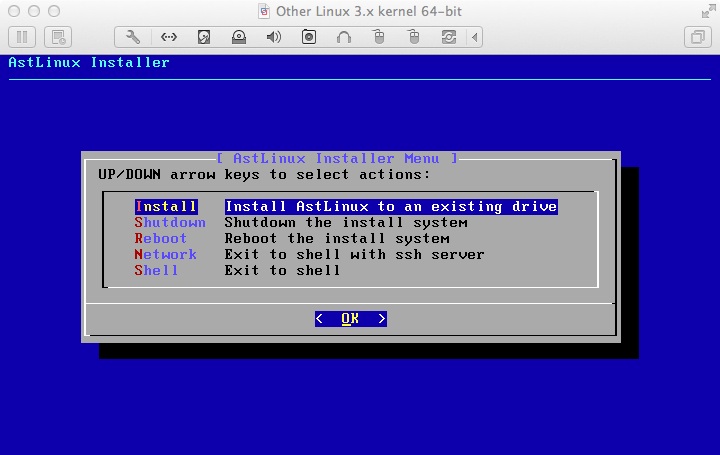Select the Shutdown menu entry

(170, 223)
